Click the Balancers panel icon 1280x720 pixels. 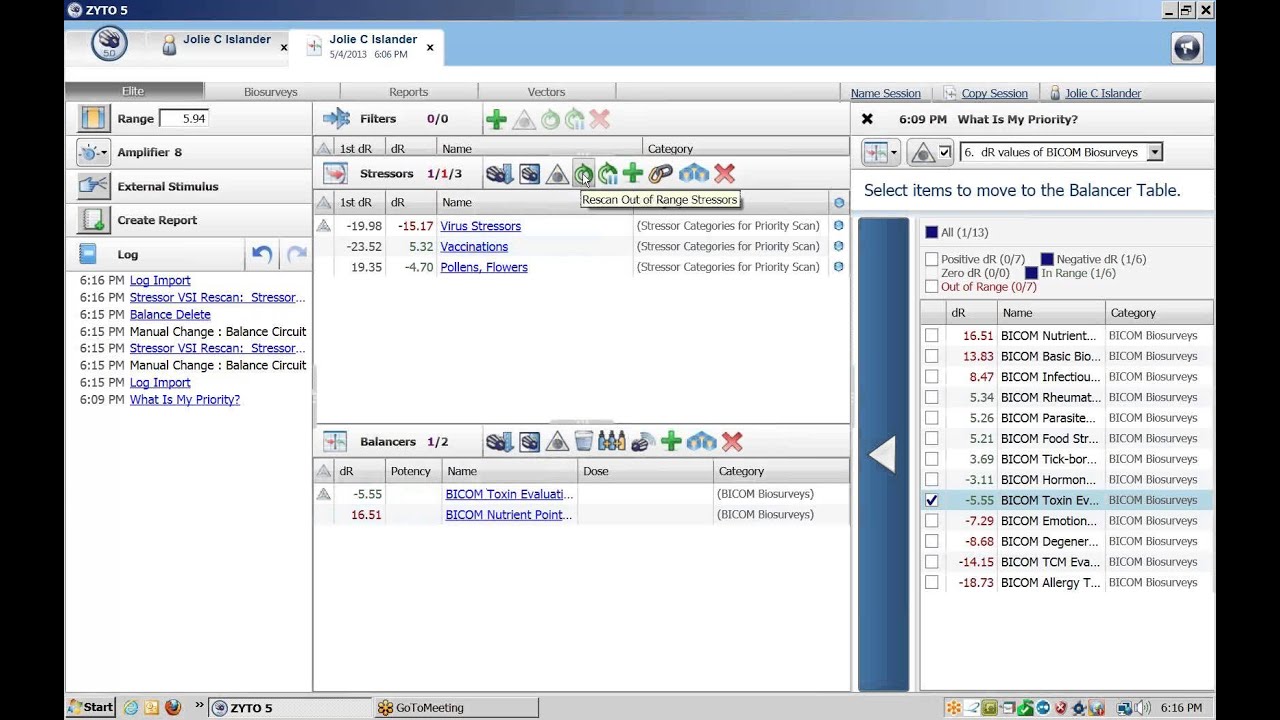(335, 442)
